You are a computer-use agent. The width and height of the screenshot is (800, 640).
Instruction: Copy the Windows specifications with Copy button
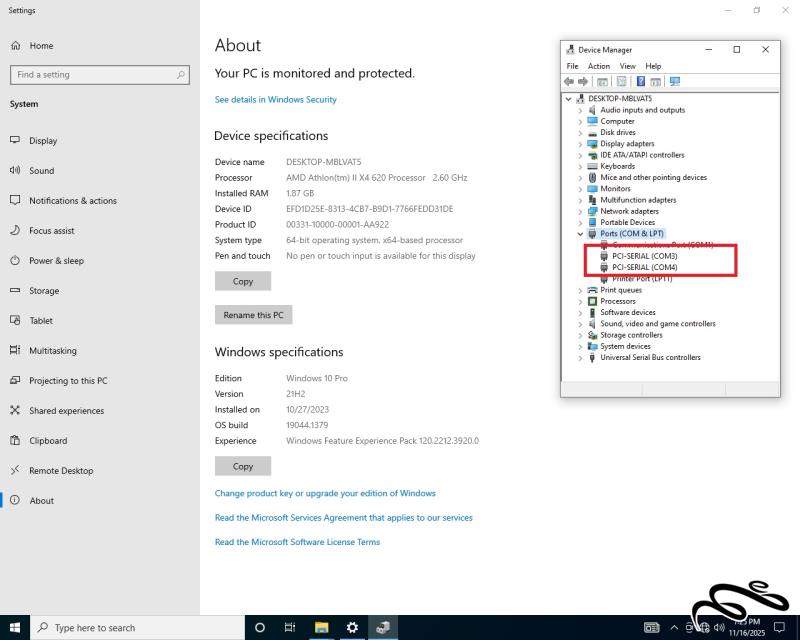(242, 466)
